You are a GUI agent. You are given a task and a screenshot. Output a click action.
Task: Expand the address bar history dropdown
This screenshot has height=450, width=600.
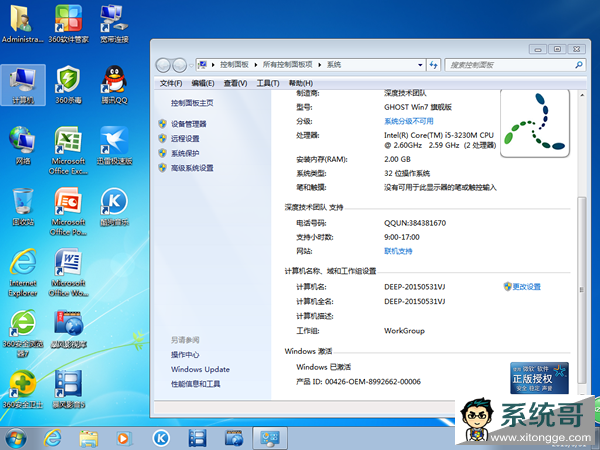[420, 65]
